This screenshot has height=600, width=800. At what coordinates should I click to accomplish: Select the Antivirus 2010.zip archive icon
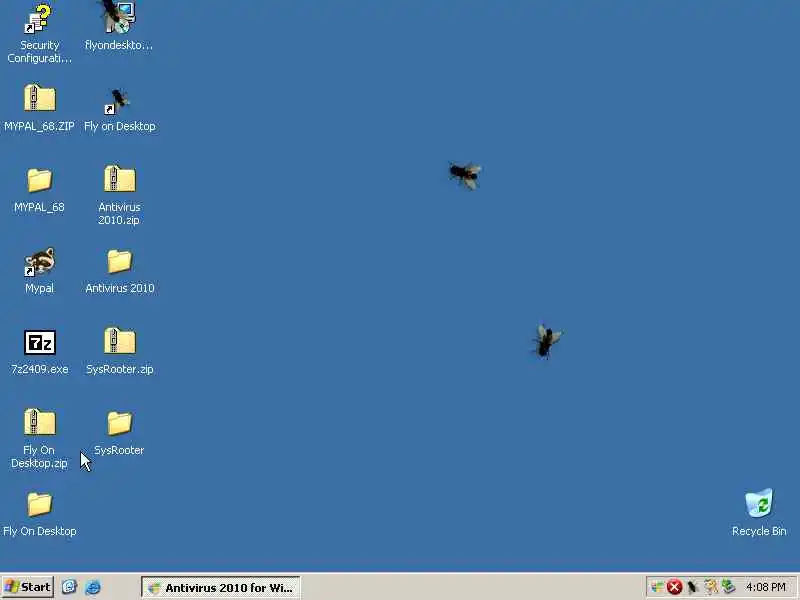[x=120, y=179]
